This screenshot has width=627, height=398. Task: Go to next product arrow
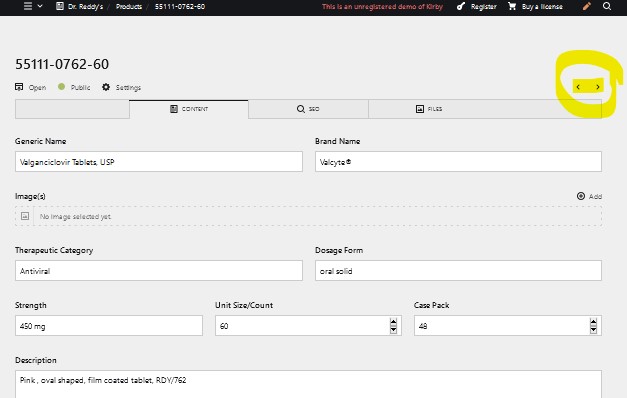point(598,87)
